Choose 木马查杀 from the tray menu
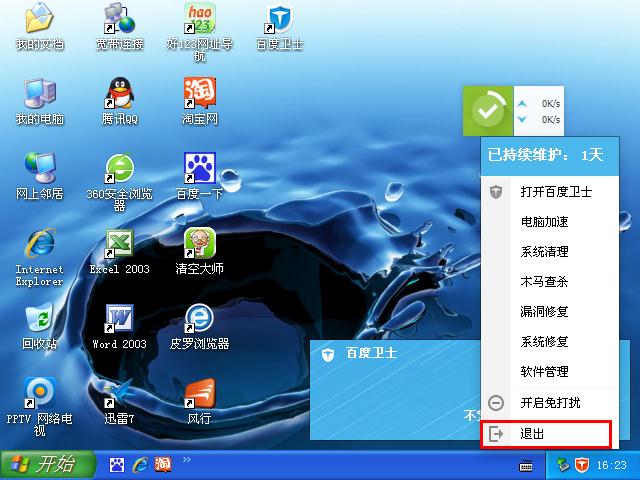 (544, 282)
